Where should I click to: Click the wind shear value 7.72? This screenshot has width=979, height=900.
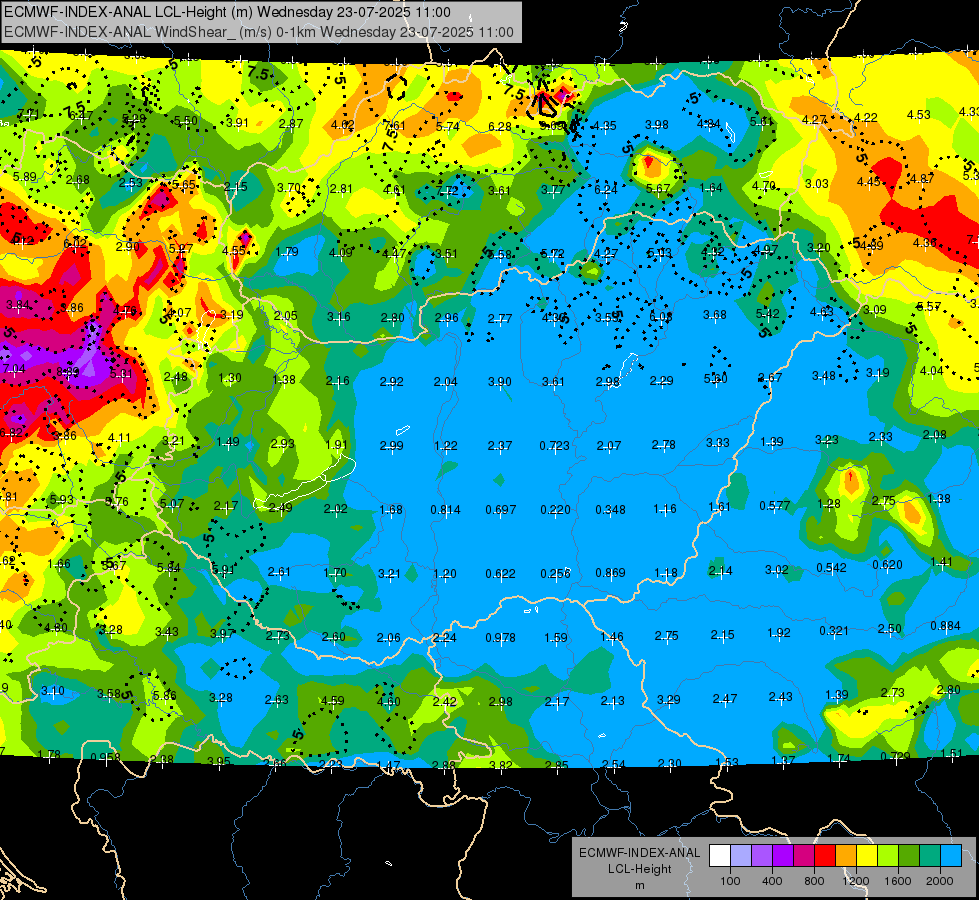[447, 190]
